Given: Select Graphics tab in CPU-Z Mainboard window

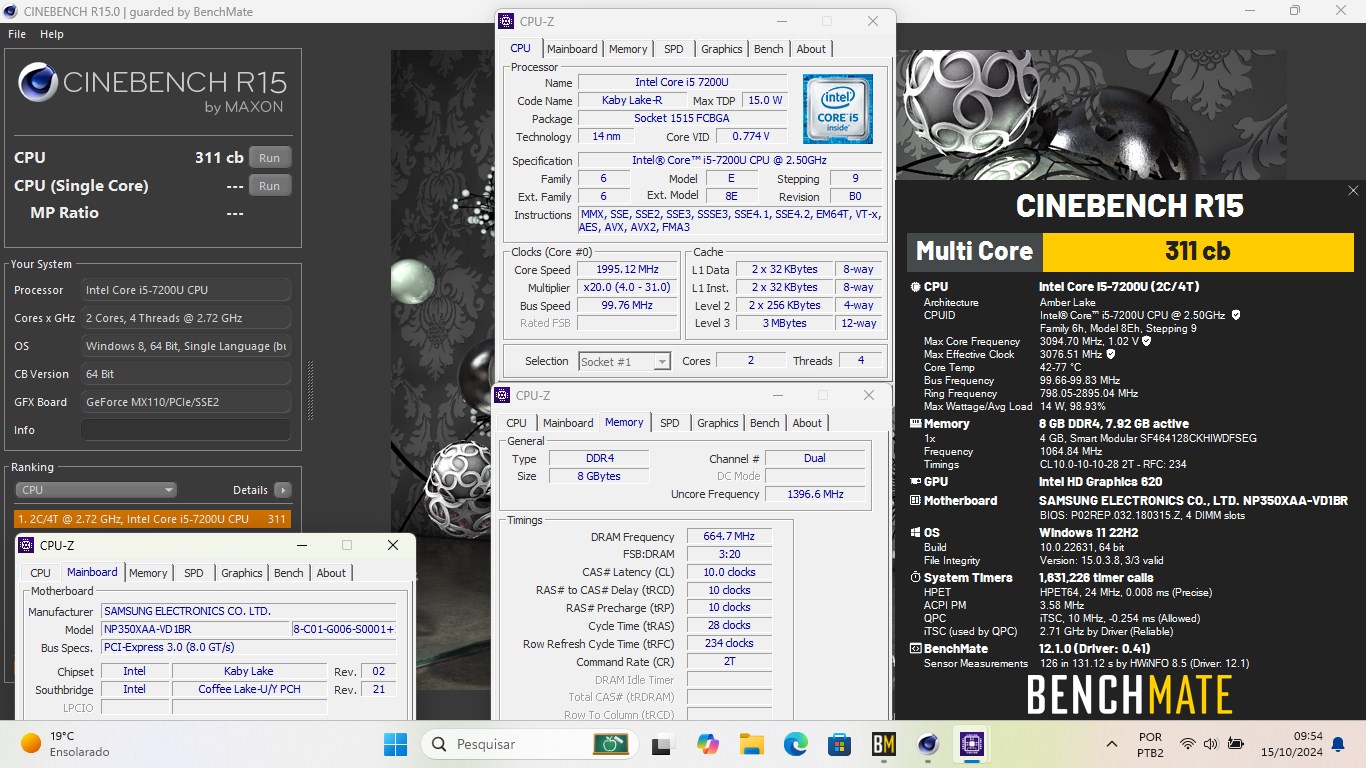Looking at the screenshot, I should [x=242, y=573].
